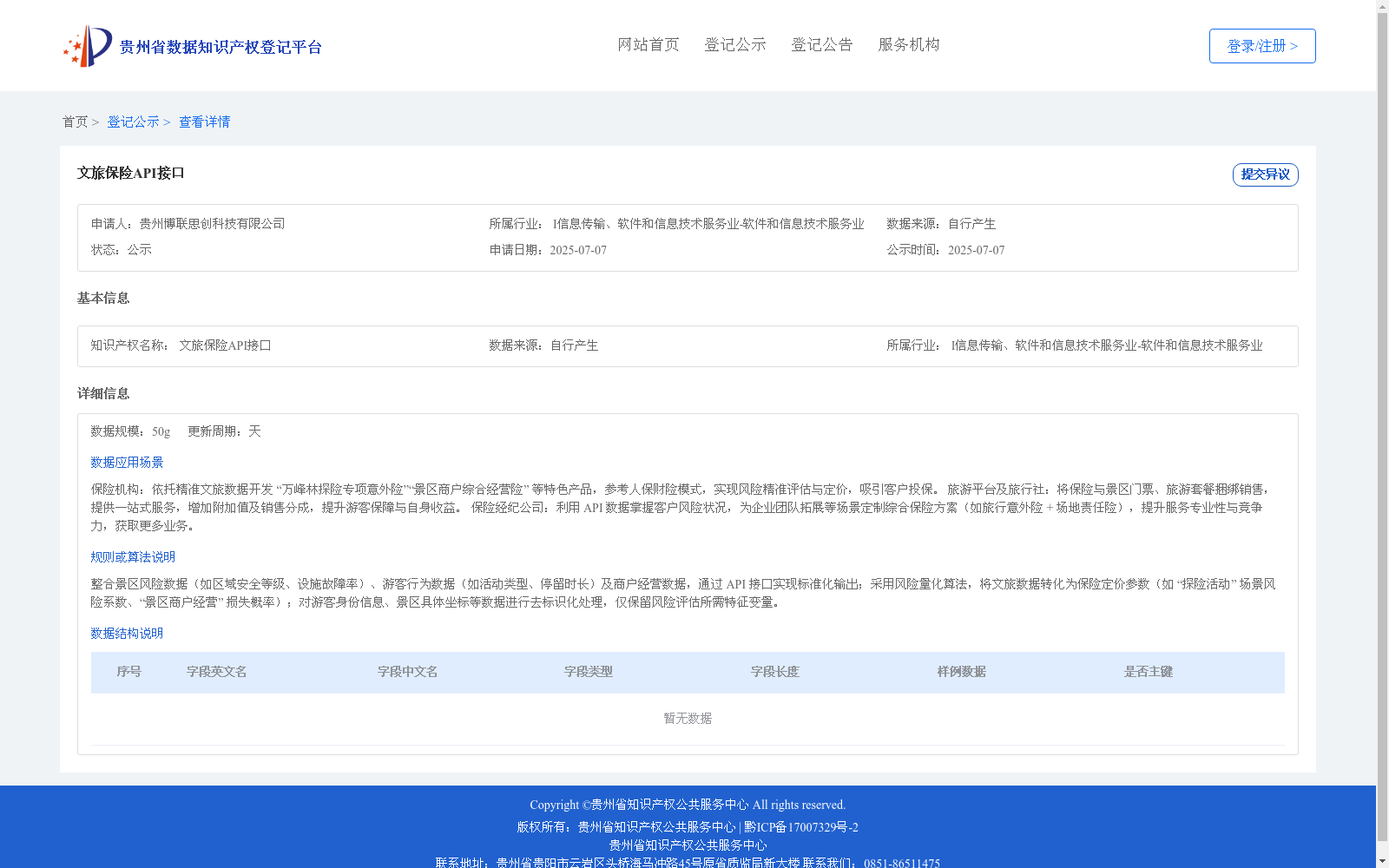Open 网站首页 navigation item
The width and height of the screenshot is (1389, 868).
[648, 45]
